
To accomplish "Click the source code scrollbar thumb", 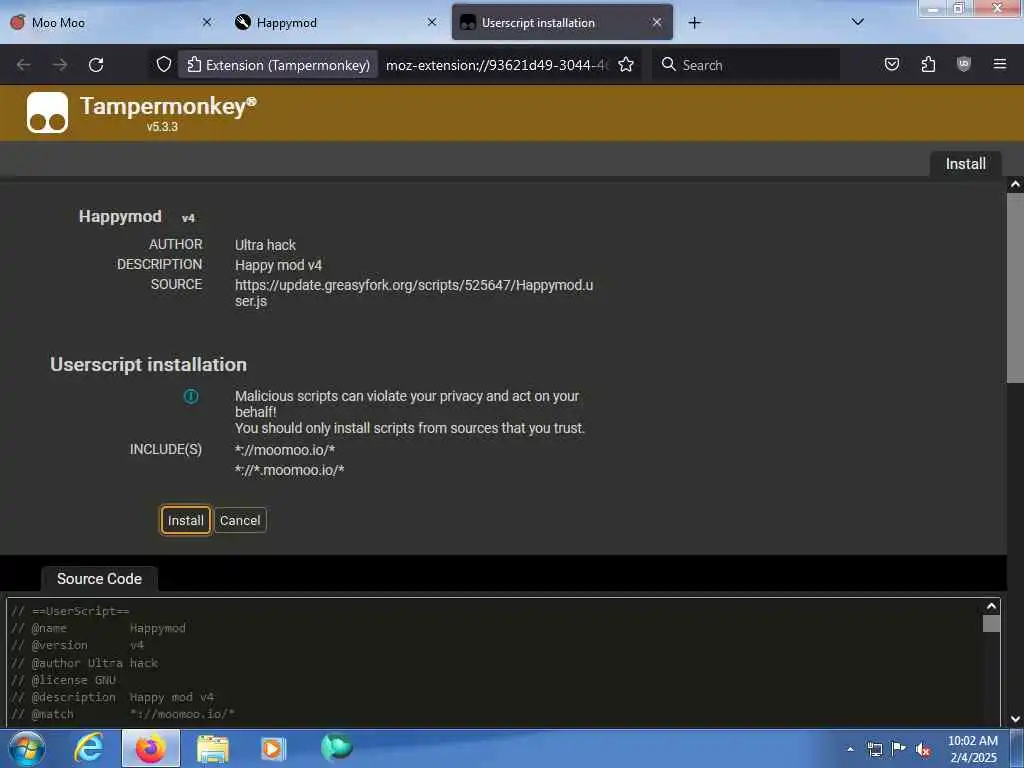I will [991, 624].
